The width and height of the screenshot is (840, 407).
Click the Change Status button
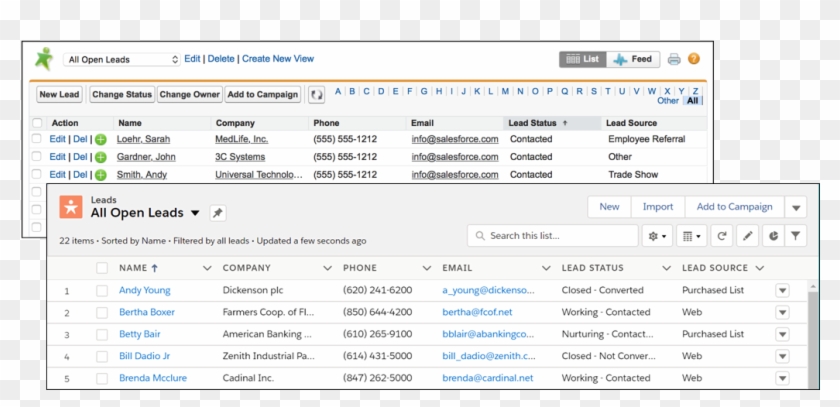tap(122, 95)
